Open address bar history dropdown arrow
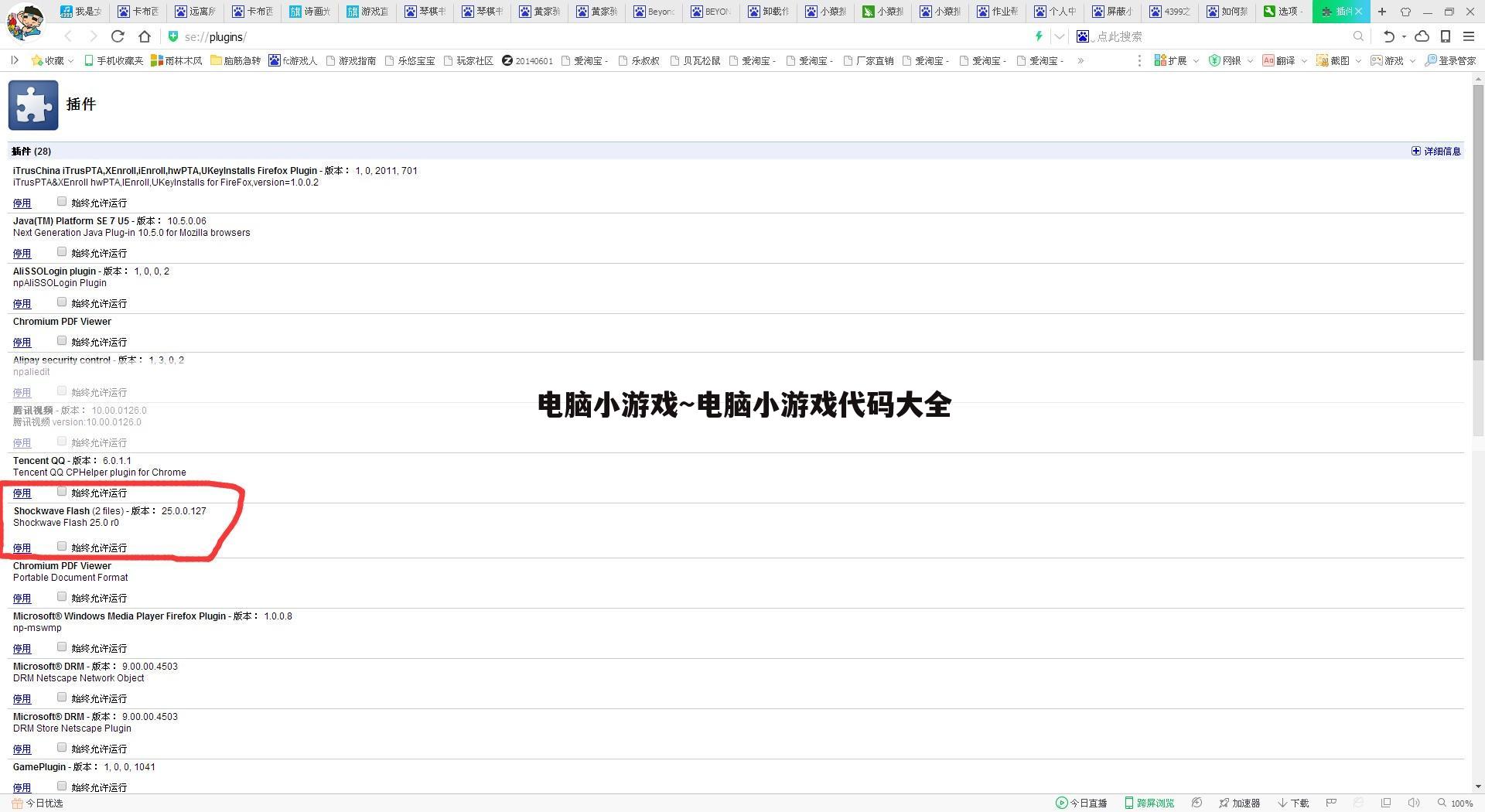This screenshot has height=812, width=1485. (x=1059, y=36)
